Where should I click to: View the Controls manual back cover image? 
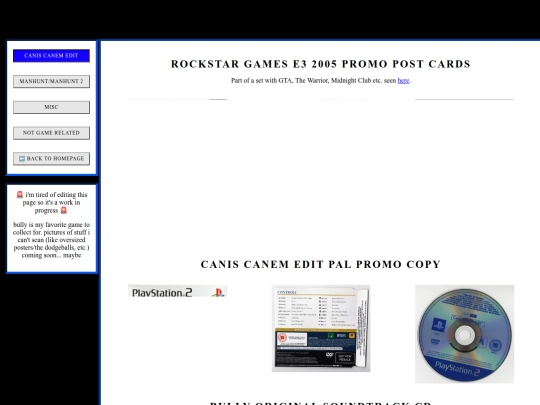(321, 328)
